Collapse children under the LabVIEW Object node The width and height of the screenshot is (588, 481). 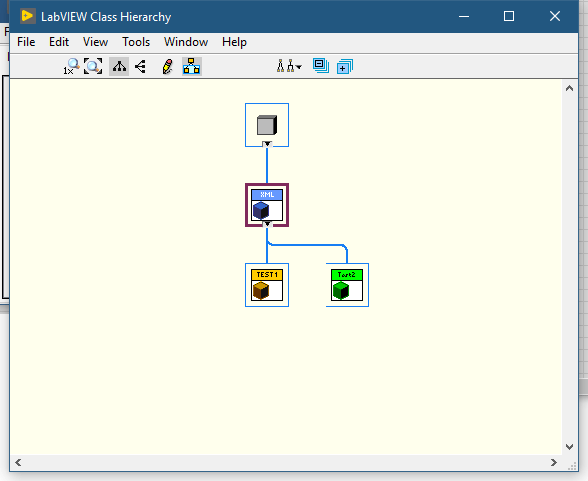(x=267, y=144)
